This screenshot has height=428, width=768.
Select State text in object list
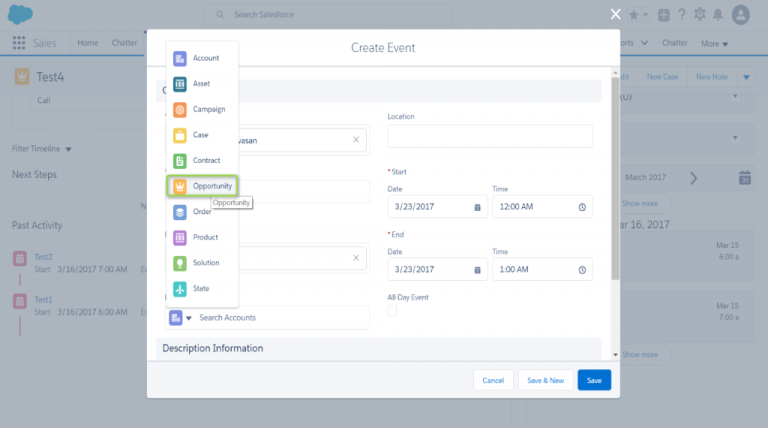201,288
